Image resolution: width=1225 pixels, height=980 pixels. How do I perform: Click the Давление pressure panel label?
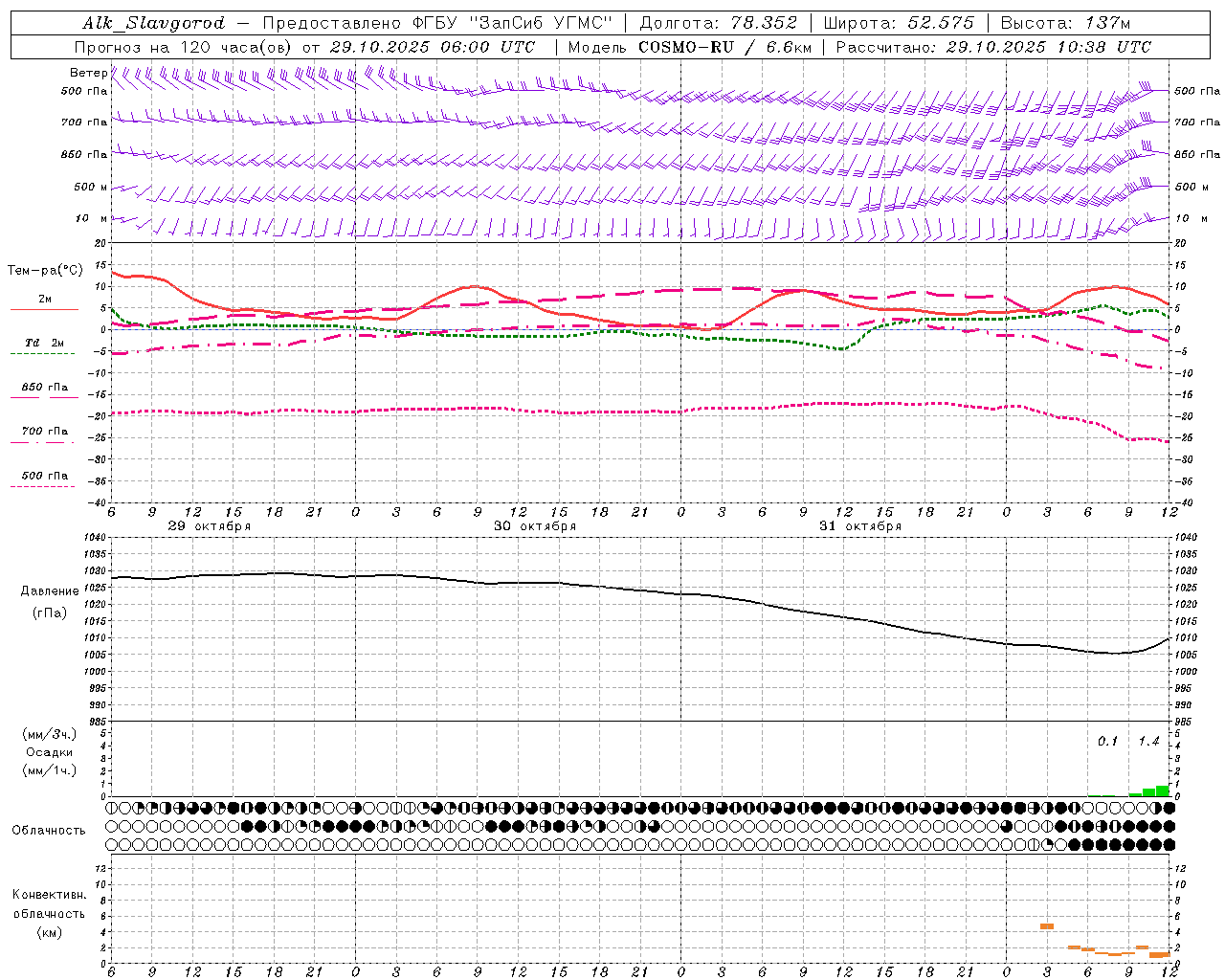click(50, 591)
